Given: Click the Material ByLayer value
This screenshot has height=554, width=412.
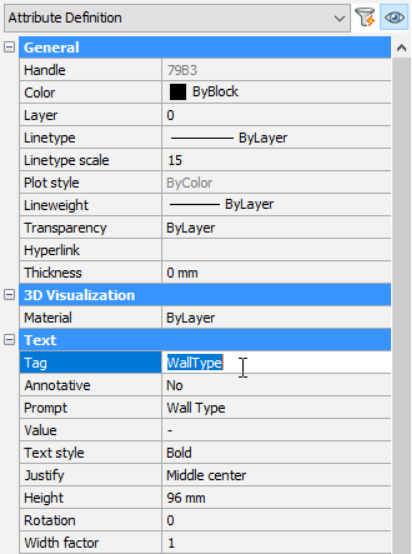Looking at the screenshot, I should (x=276, y=318).
